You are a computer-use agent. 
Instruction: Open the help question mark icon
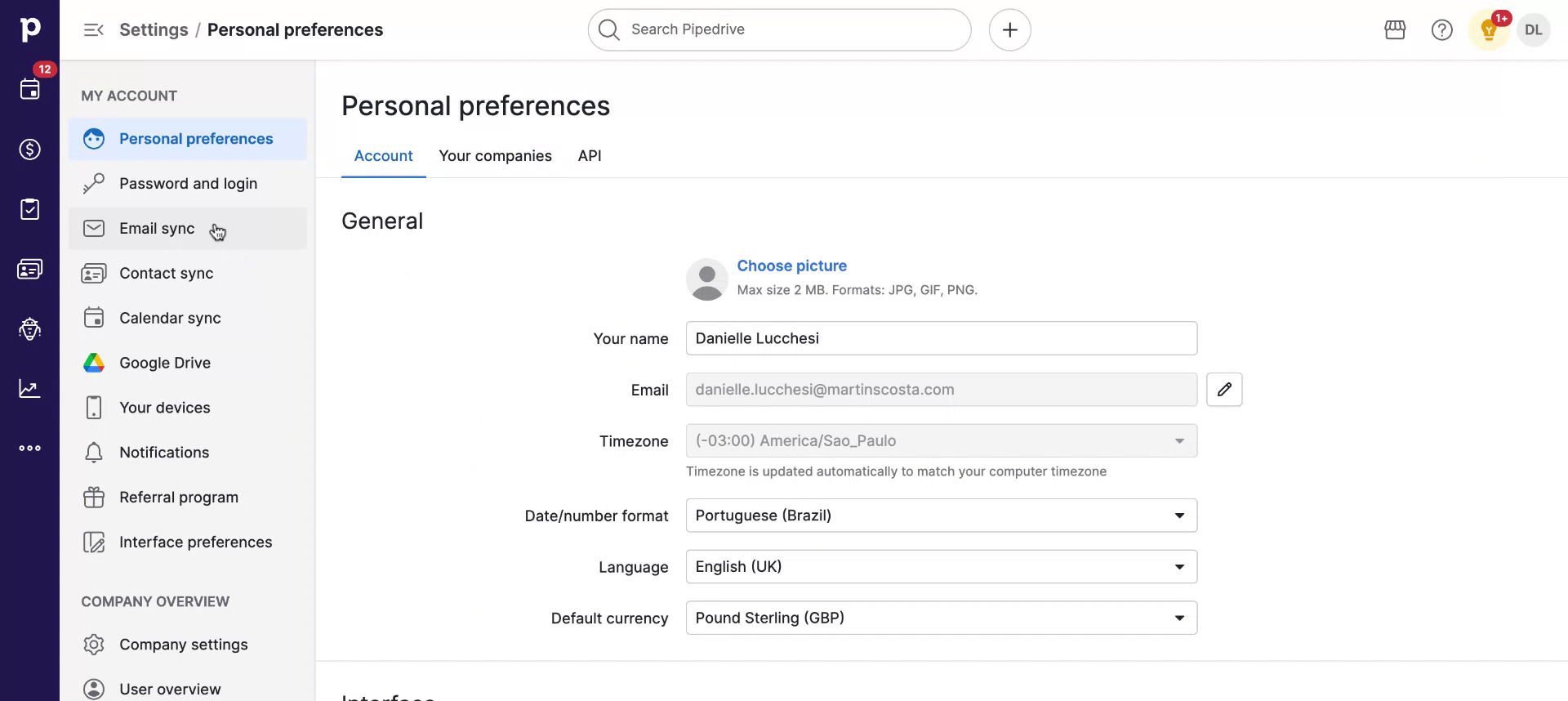click(1441, 30)
